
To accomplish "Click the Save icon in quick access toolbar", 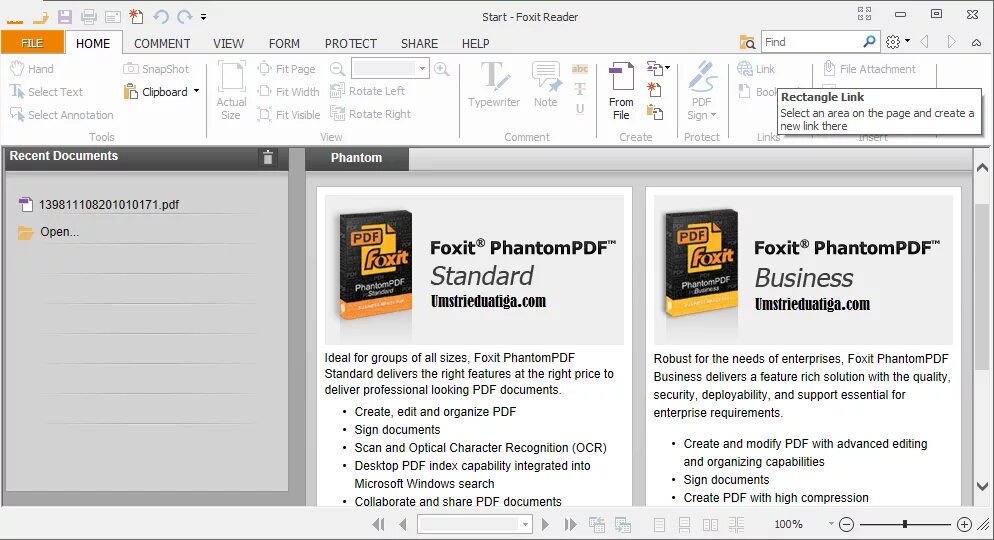I will (65, 16).
